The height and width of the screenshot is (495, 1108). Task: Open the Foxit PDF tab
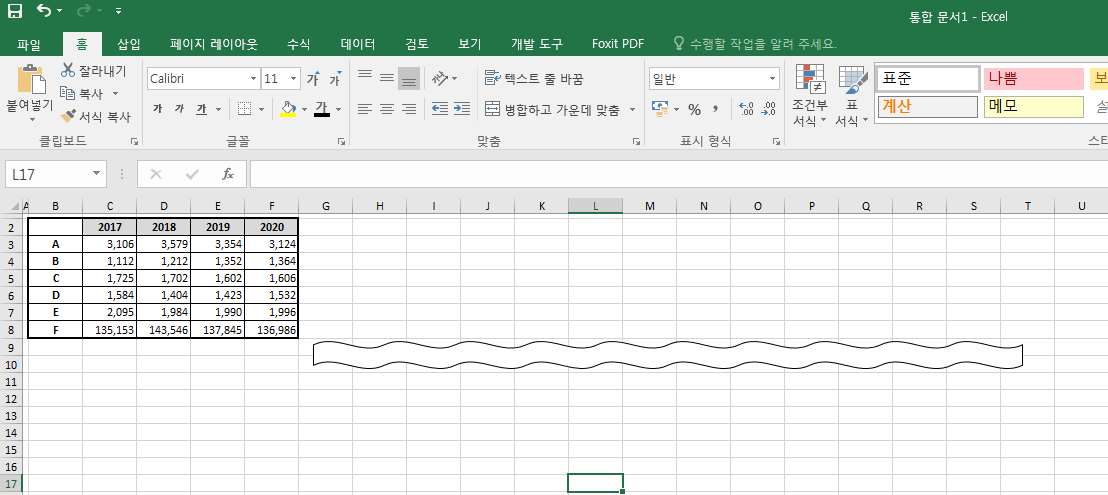[x=618, y=44]
